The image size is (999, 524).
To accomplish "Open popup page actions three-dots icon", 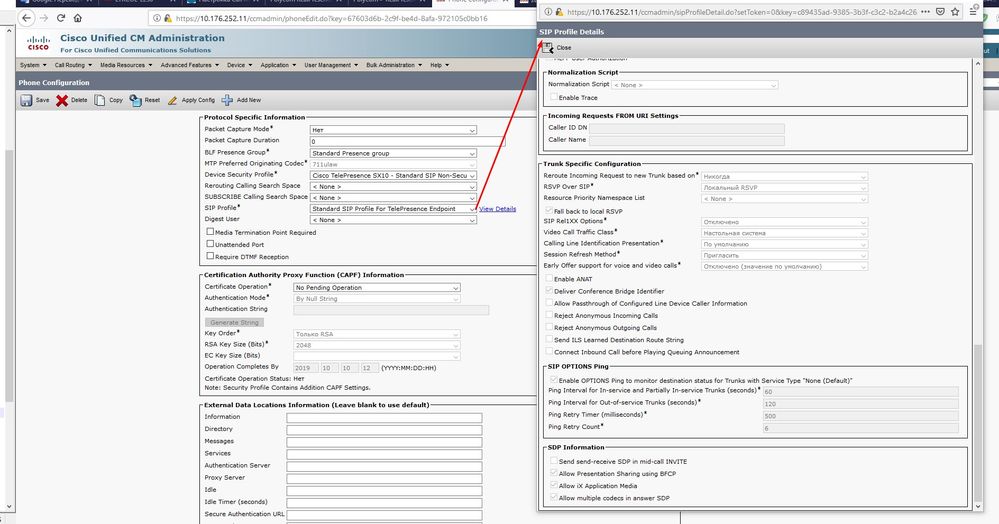I will 925,11.
